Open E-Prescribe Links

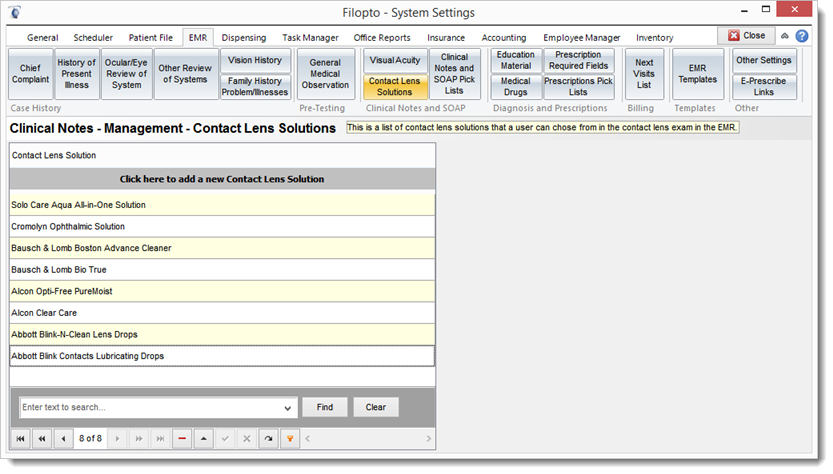(764, 87)
